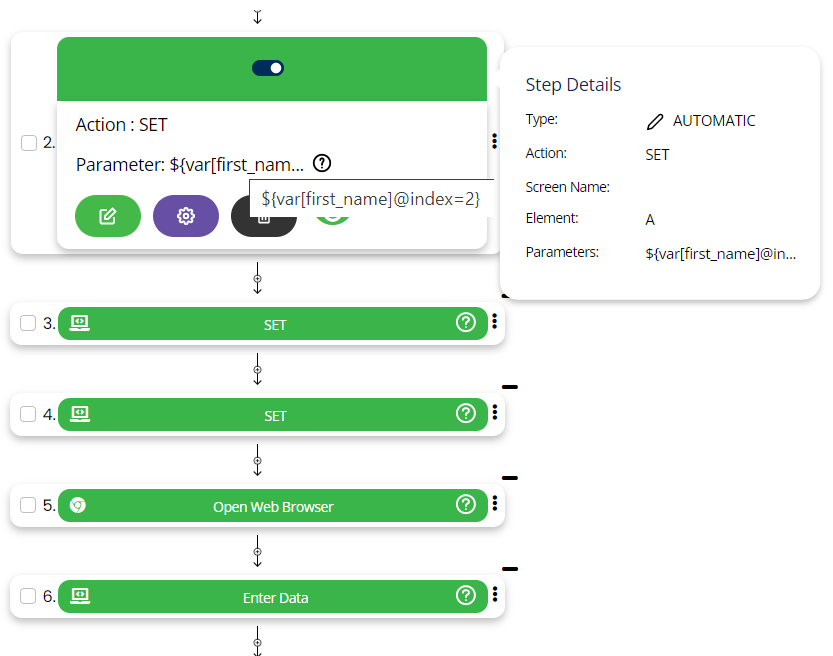Click the help icon next to Parameter

[x=321, y=163]
